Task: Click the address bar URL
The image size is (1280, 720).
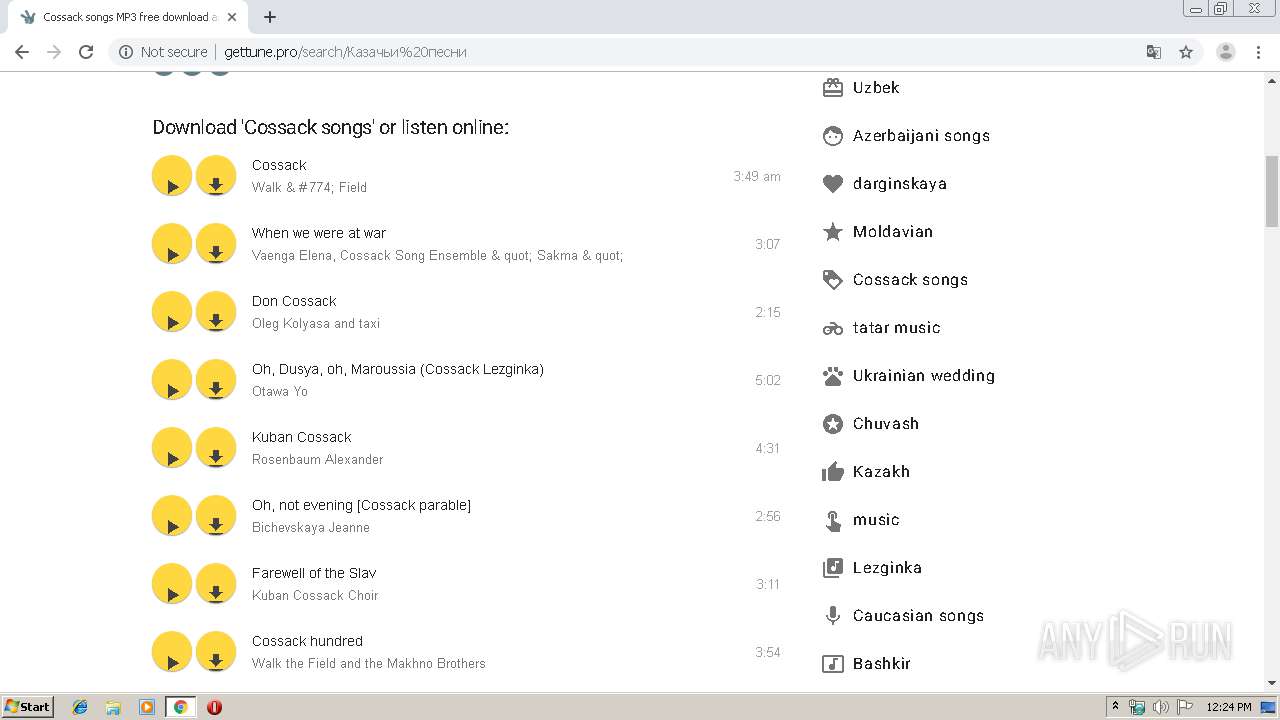Action: [345, 52]
